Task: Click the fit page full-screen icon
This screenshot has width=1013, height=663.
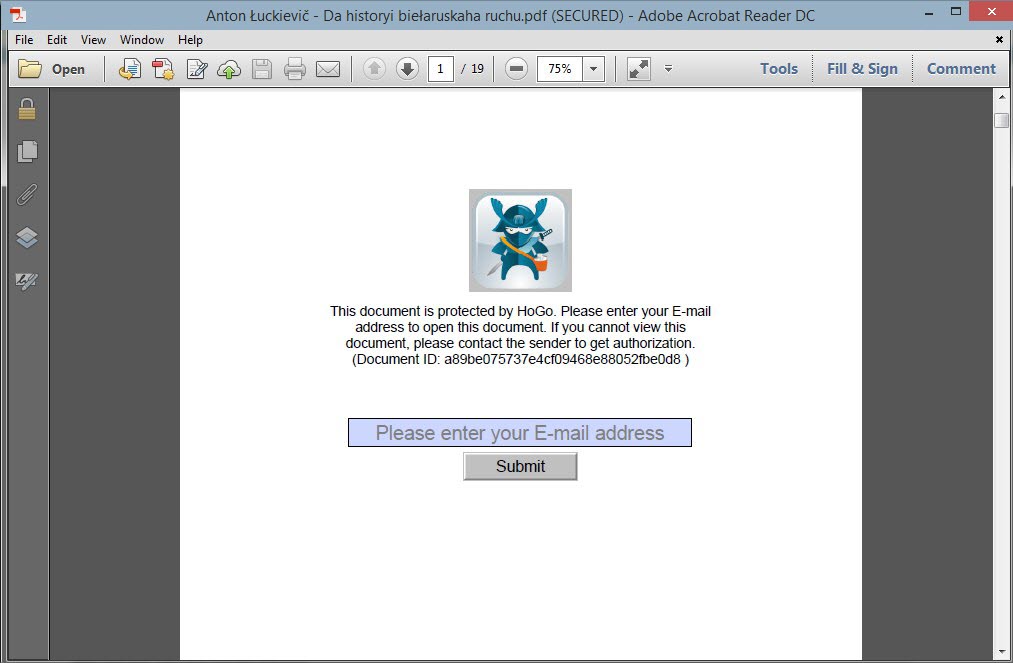Action: click(638, 68)
